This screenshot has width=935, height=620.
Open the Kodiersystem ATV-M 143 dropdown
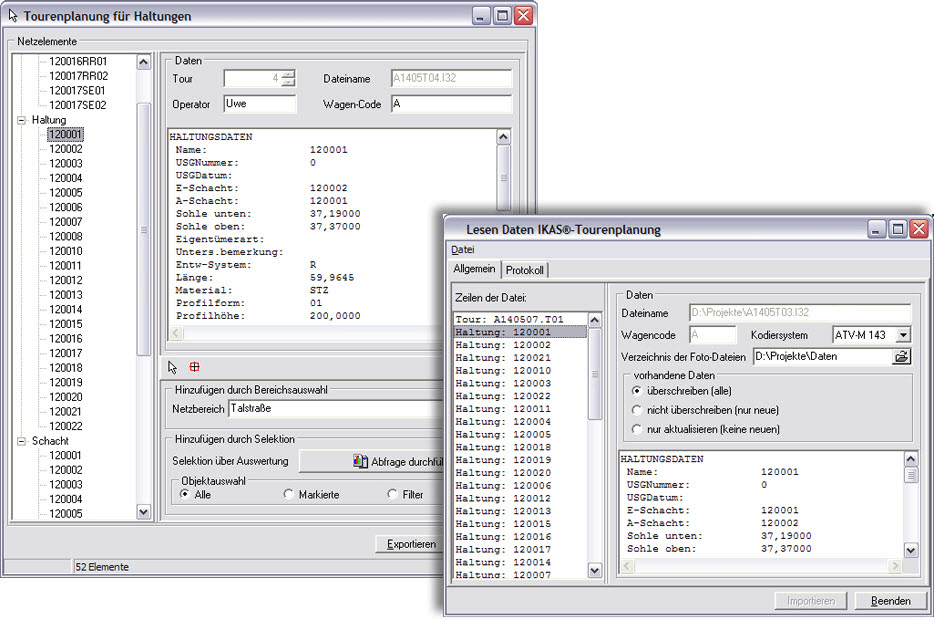pyautogui.click(x=903, y=335)
